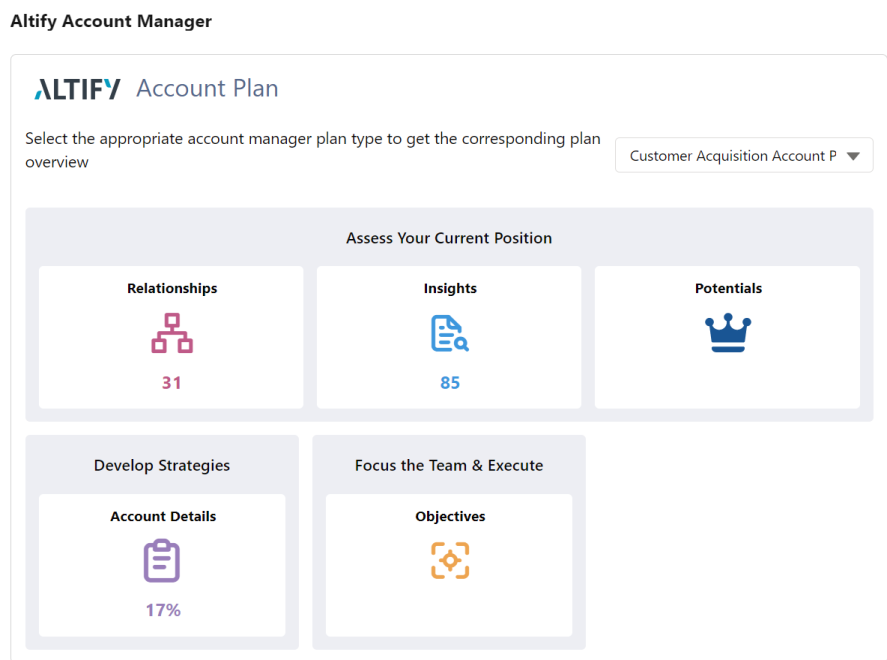Click the Account Plan title text
The height and width of the screenshot is (660, 887).
point(207,89)
